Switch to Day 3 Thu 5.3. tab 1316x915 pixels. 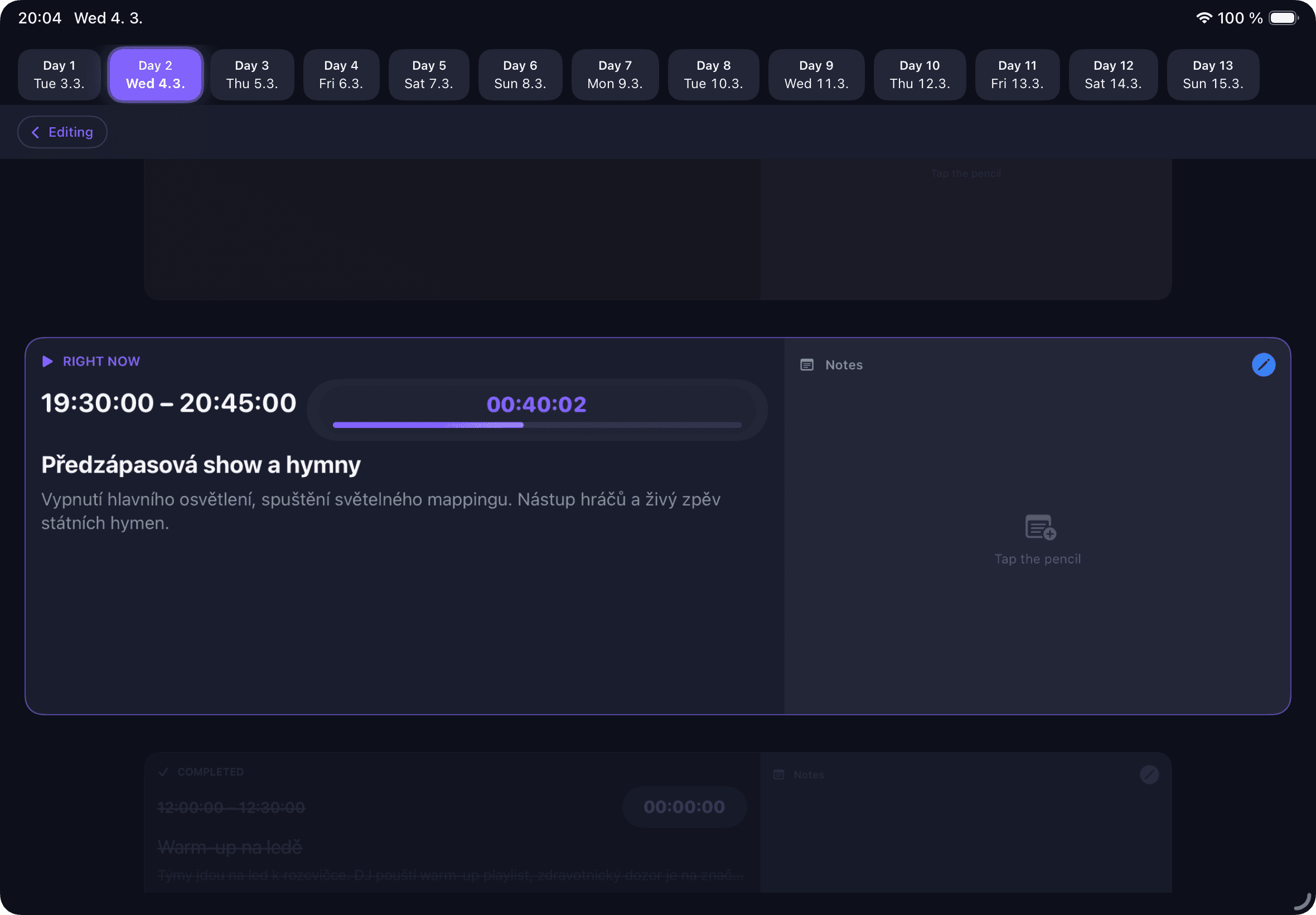click(x=252, y=75)
